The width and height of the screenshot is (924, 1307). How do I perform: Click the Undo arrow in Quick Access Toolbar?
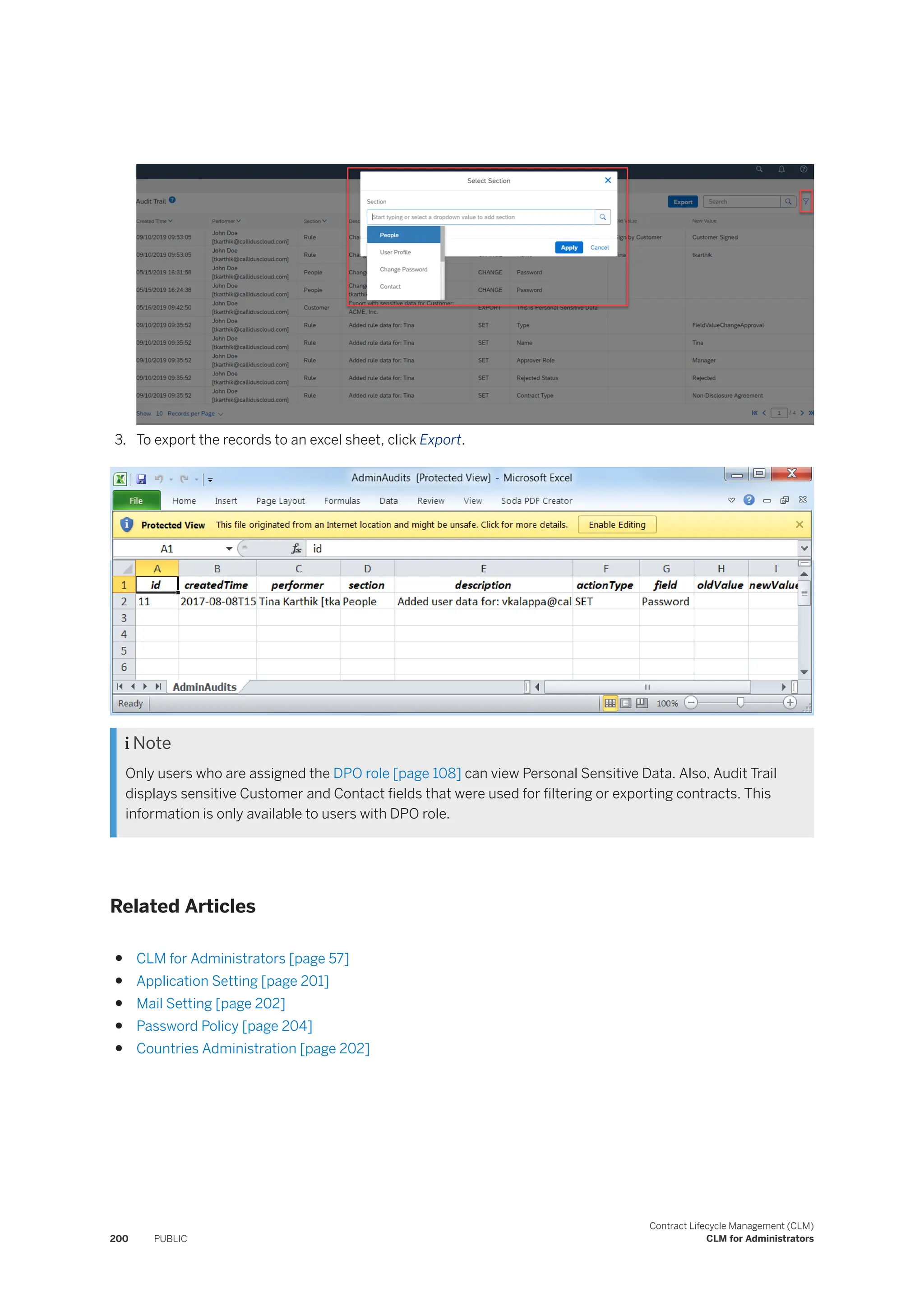click(x=159, y=479)
